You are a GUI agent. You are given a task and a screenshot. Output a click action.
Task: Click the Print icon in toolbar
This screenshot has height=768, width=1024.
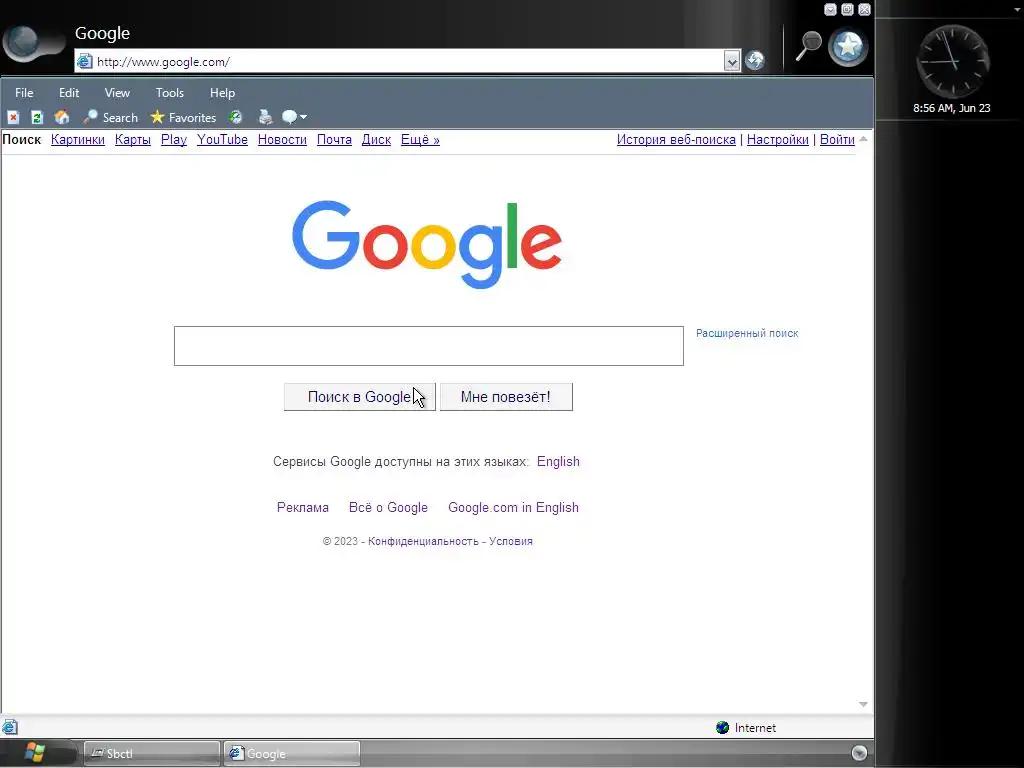[x=265, y=118]
